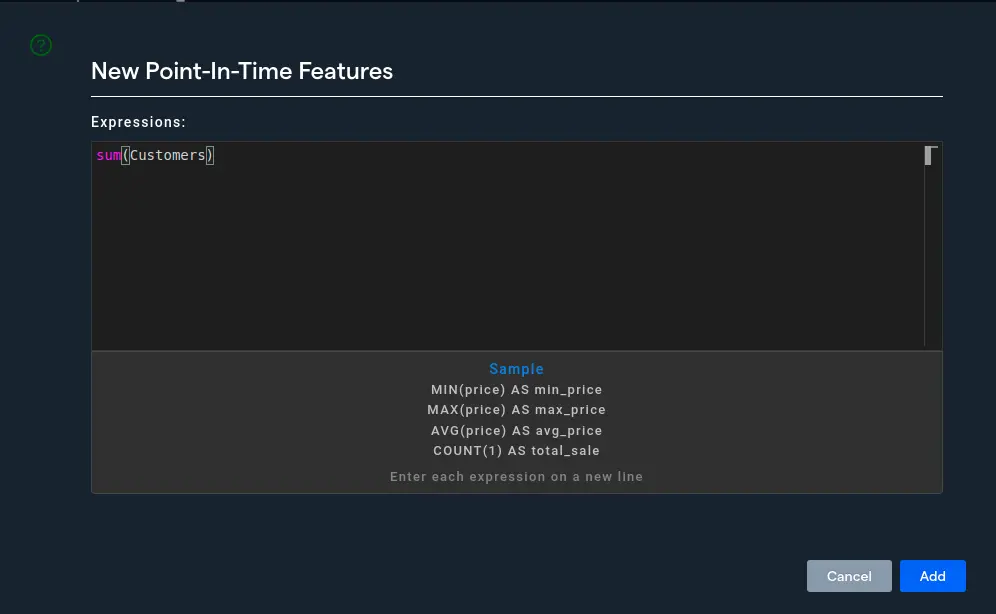996x614 pixels.
Task: Click the 'Expressions:' label
Action: [138, 122]
